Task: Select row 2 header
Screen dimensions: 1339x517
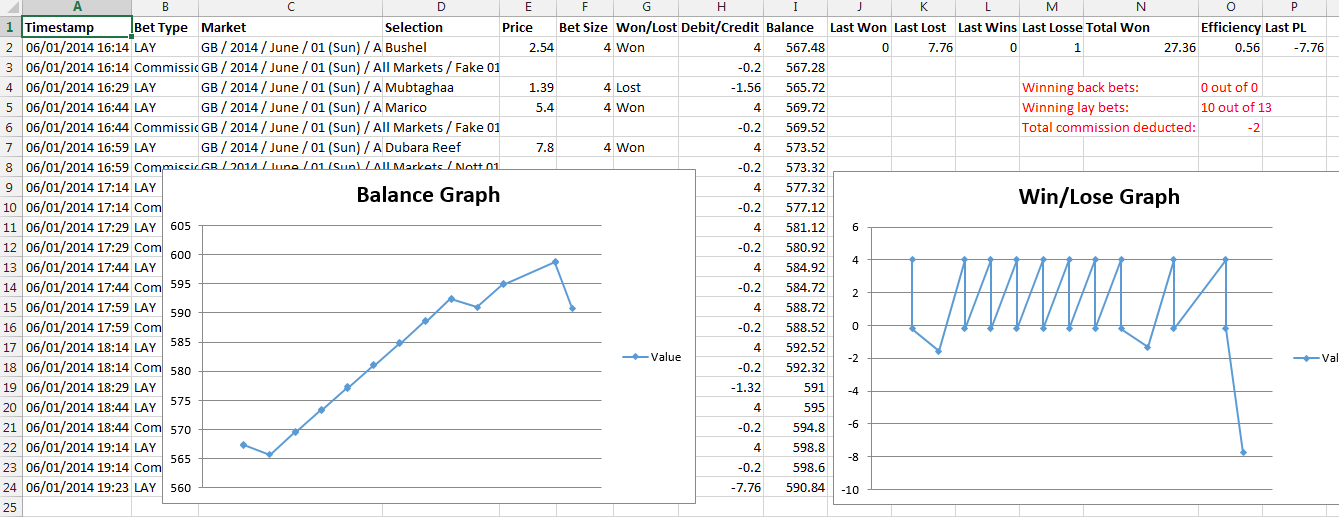Action: (x=11, y=47)
